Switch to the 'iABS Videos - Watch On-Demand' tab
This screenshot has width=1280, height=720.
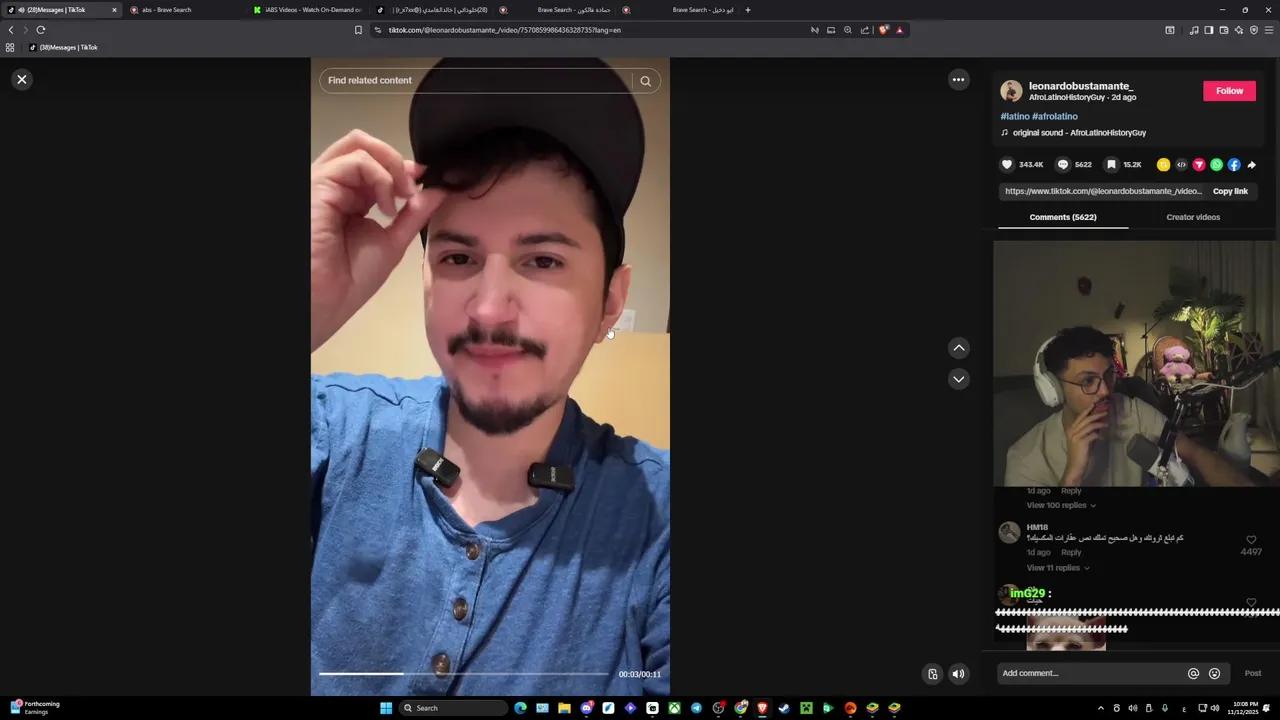pos(308,10)
